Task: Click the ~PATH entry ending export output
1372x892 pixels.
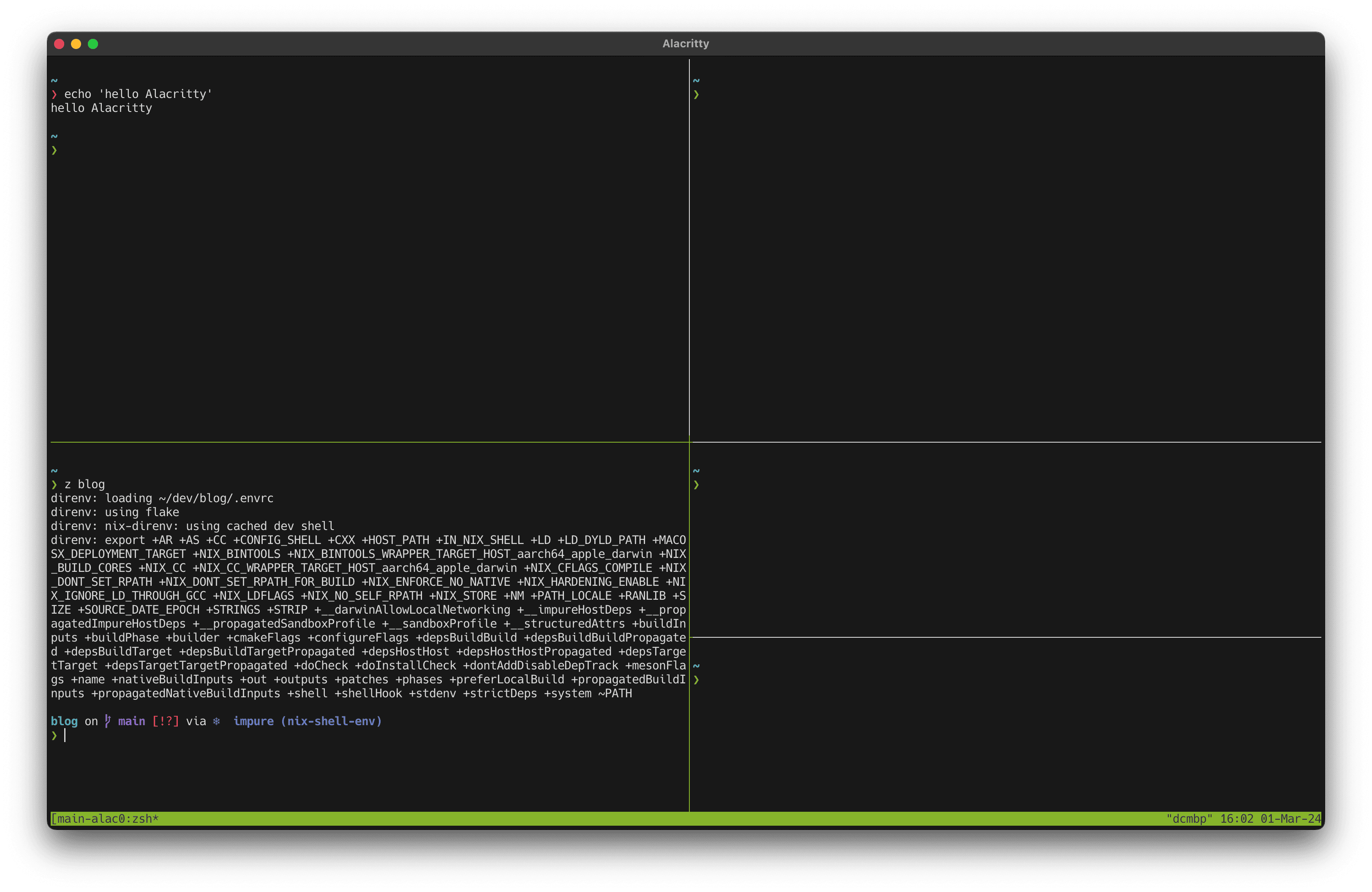Action: (x=615, y=693)
